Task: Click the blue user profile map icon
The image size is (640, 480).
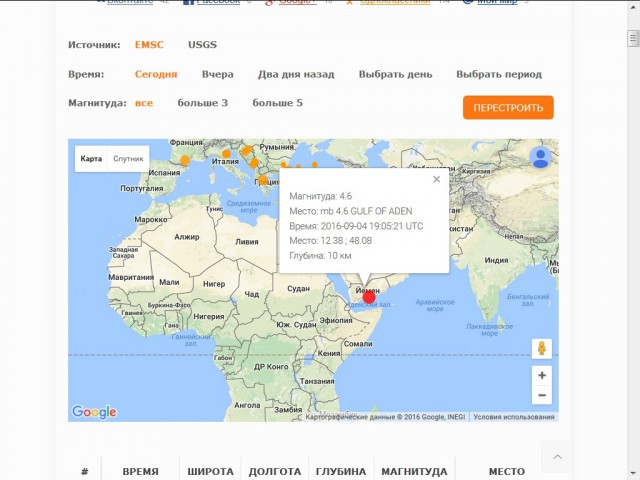Action: point(541,157)
